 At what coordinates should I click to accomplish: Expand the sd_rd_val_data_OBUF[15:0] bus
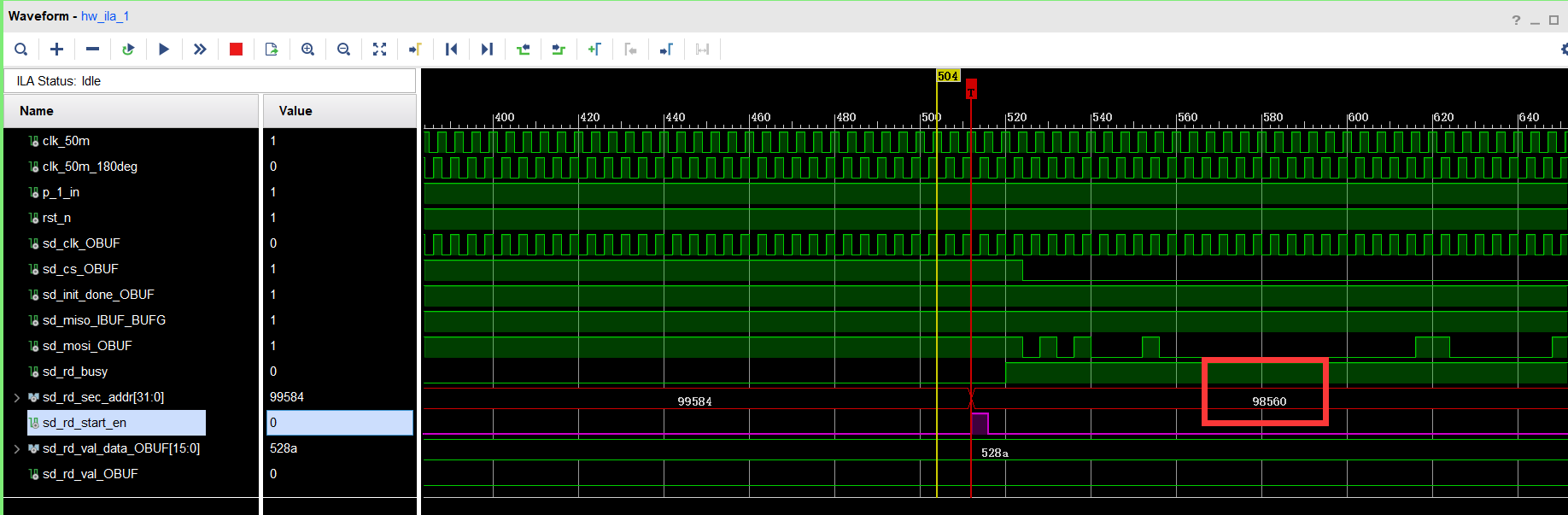16,448
